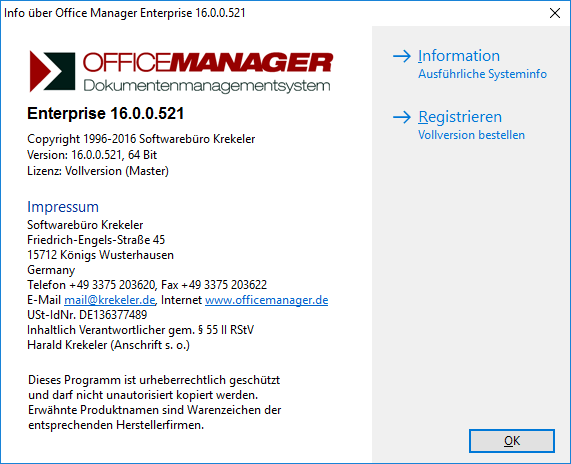The width and height of the screenshot is (571, 464).
Task: Confirm the dialog with the OK button
Action: click(512, 441)
